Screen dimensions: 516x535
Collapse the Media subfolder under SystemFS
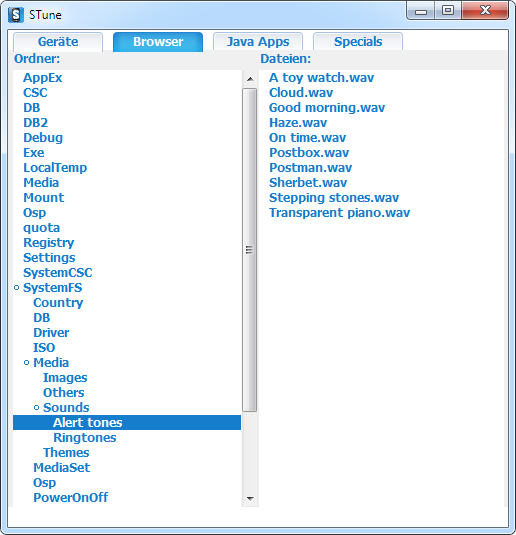[27, 363]
